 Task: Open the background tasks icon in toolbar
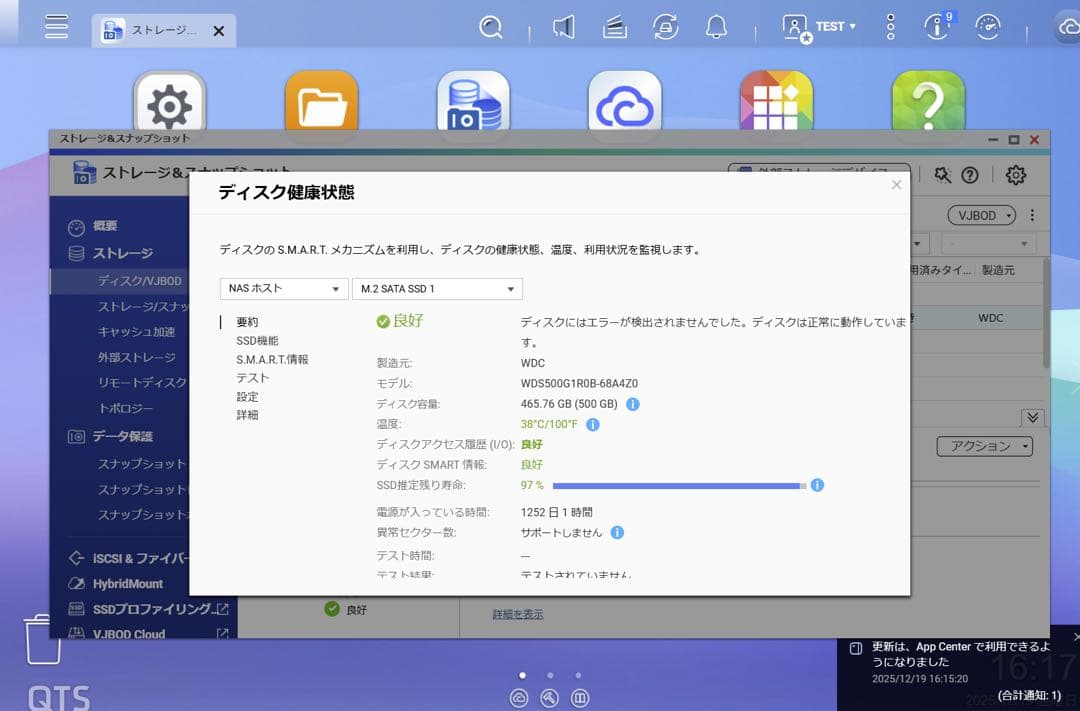click(665, 26)
